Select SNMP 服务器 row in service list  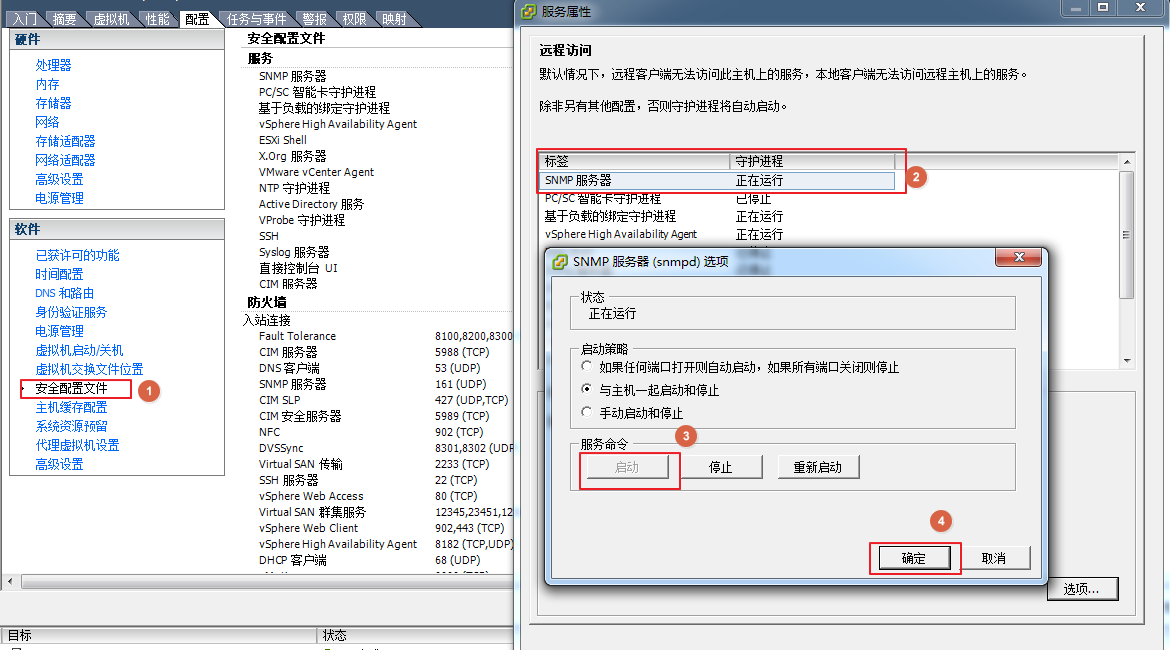pos(717,181)
